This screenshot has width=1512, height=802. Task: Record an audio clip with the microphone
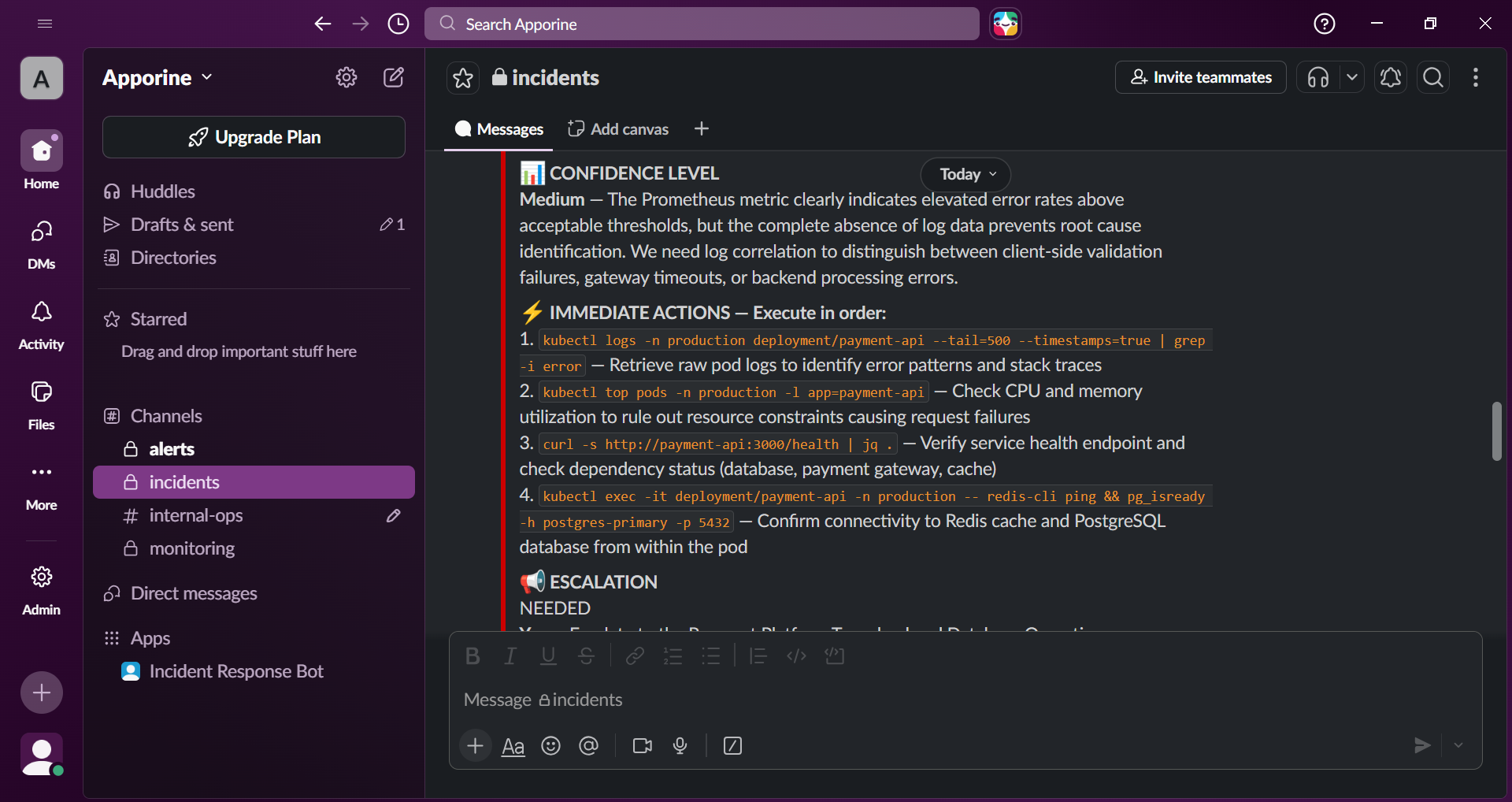point(680,745)
